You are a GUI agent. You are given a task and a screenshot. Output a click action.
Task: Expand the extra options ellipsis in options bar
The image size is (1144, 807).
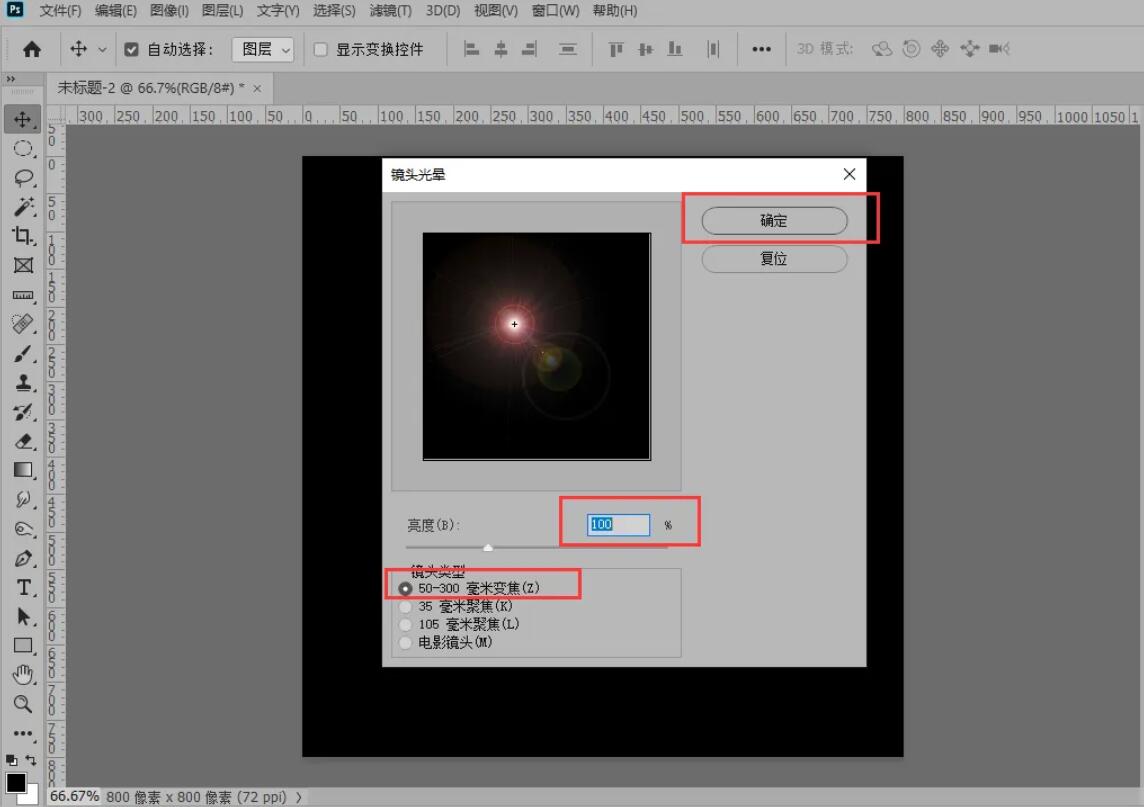(x=762, y=48)
